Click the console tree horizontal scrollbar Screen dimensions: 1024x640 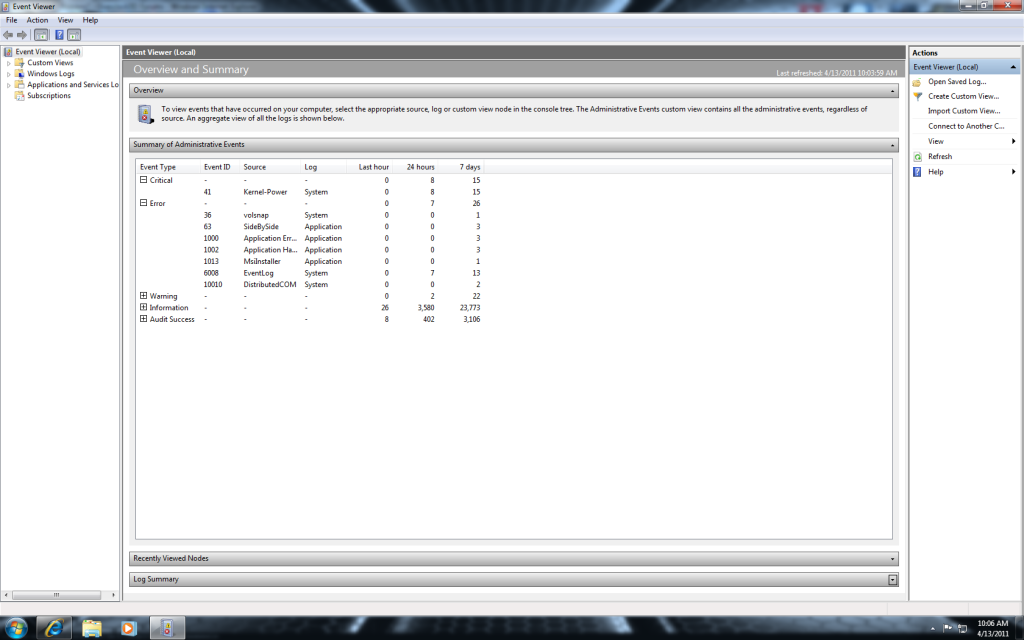click(56, 595)
